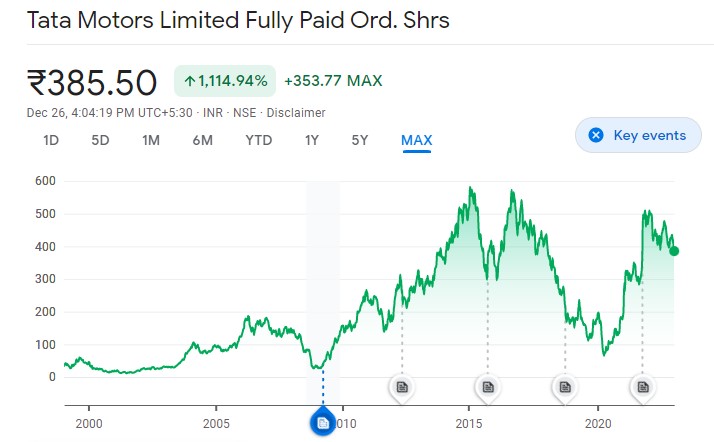Click the Tata Motors Limited stock title
Viewport: 714px width, 442px height.
[238, 21]
